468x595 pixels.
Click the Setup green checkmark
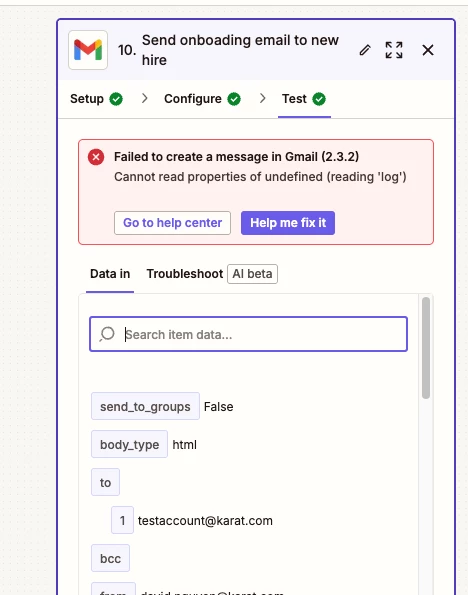[x=116, y=99]
